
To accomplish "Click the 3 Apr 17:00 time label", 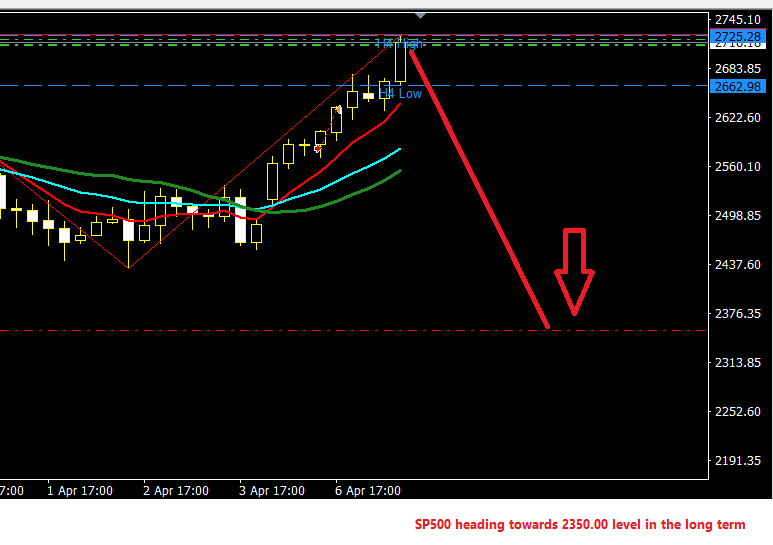I will tap(272, 491).
